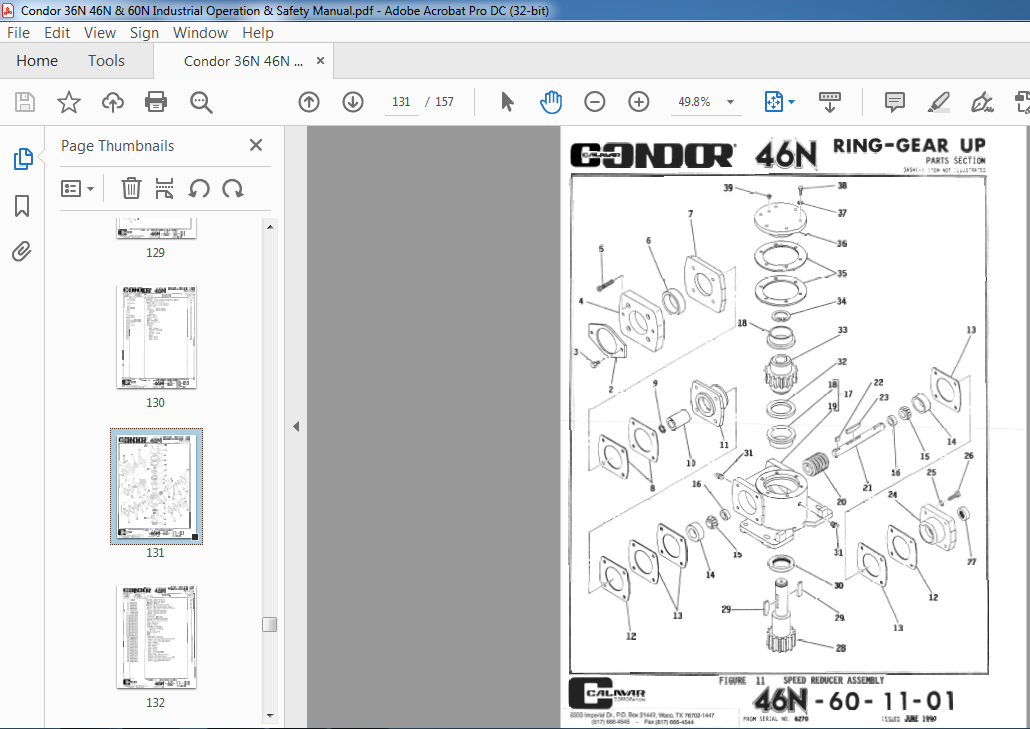Image resolution: width=1030 pixels, height=729 pixels.
Task: Open the Attachments paperclip icon
Action: tap(22, 251)
